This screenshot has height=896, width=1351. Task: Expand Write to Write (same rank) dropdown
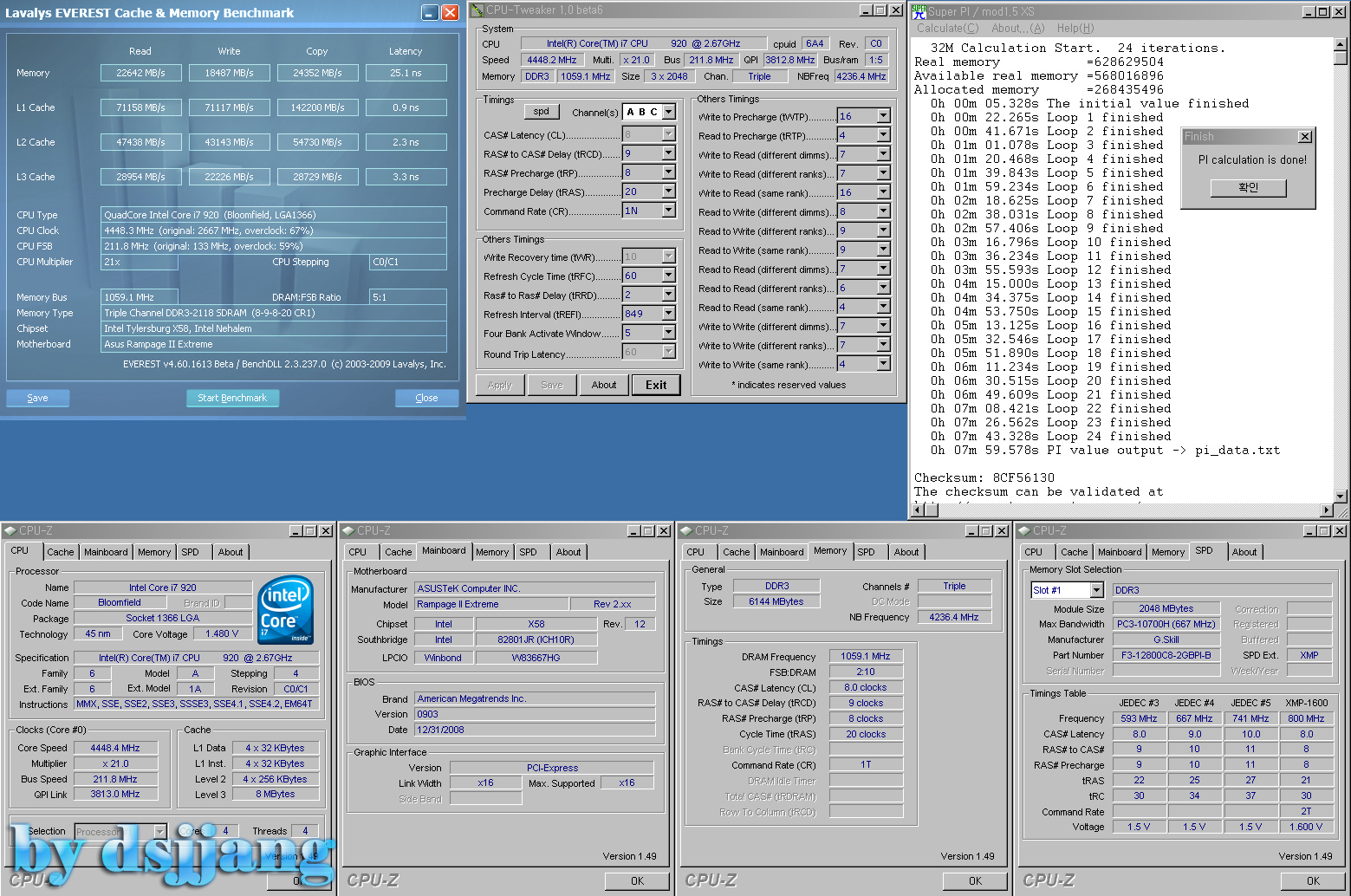883,364
